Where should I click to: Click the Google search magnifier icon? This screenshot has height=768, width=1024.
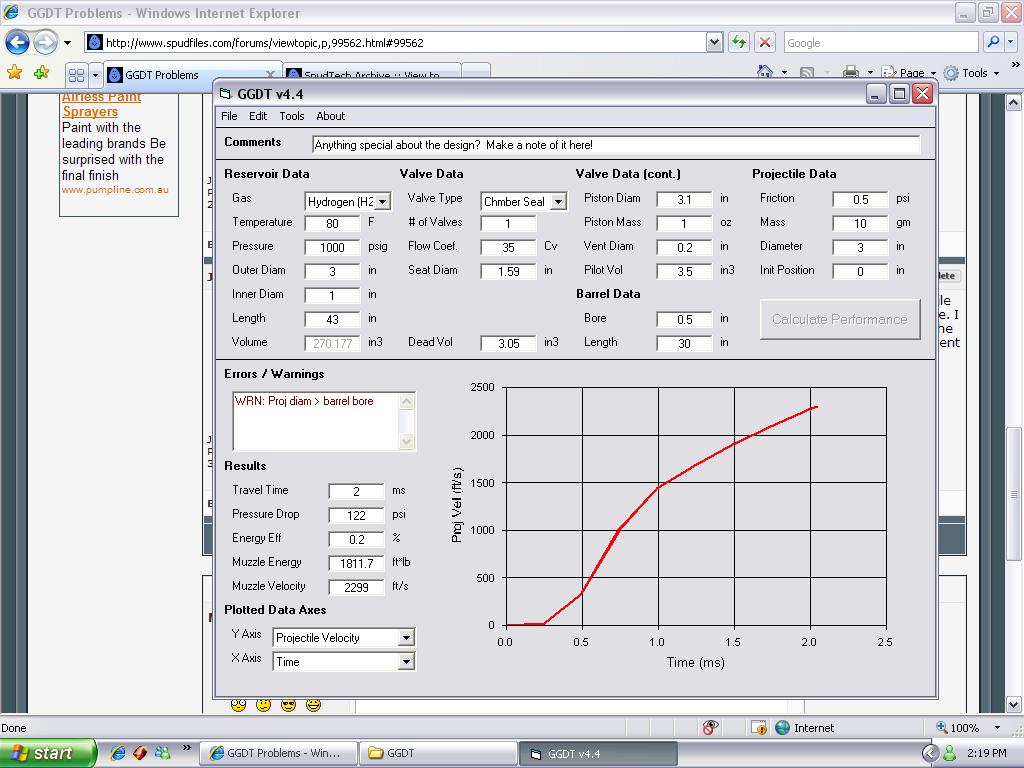(993, 42)
